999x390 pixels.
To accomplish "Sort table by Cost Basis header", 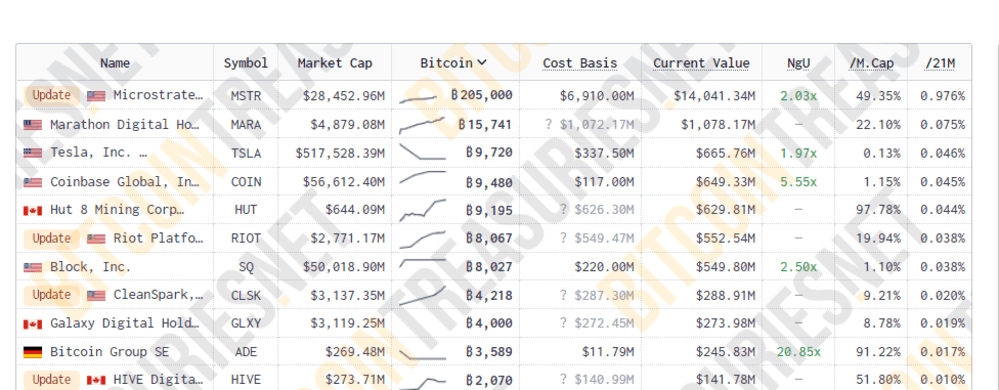I will click(580, 63).
